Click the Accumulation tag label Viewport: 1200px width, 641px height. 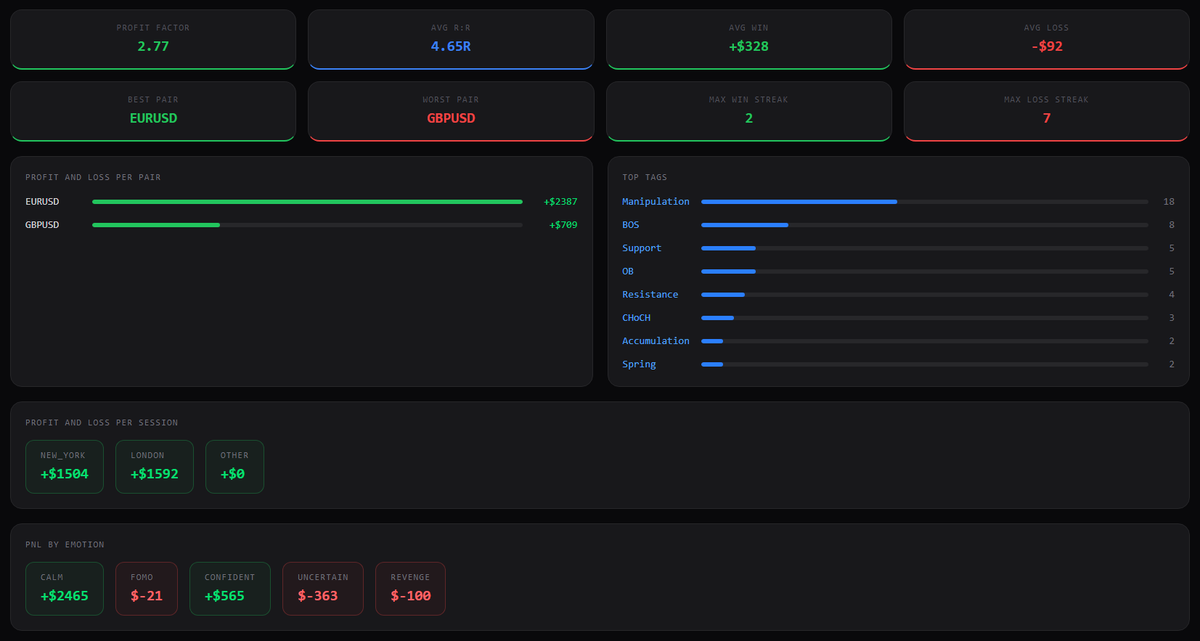click(656, 341)
